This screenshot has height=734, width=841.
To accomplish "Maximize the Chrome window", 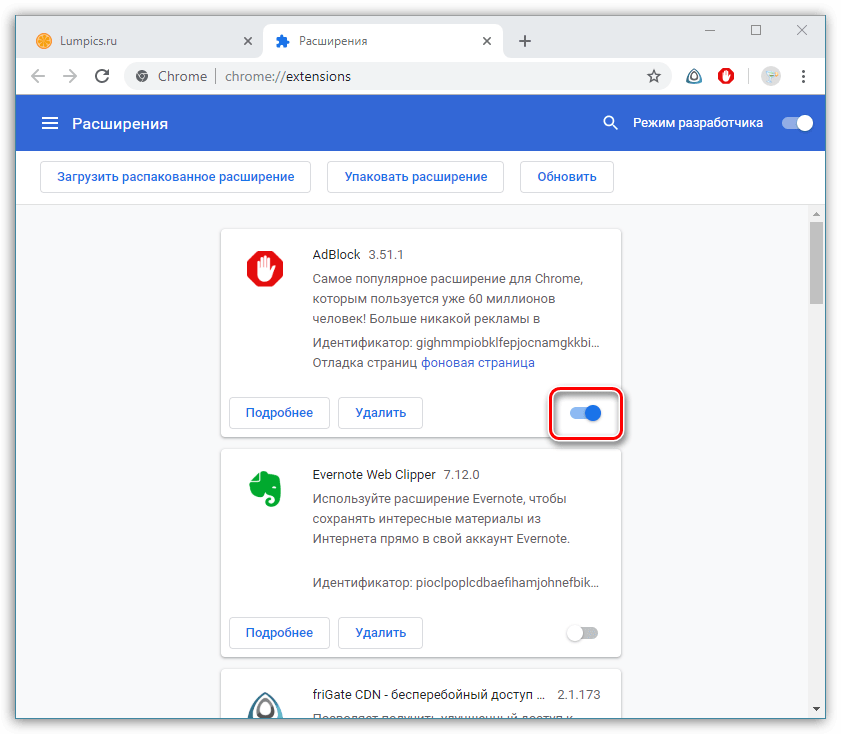I will tap(756, 30).
